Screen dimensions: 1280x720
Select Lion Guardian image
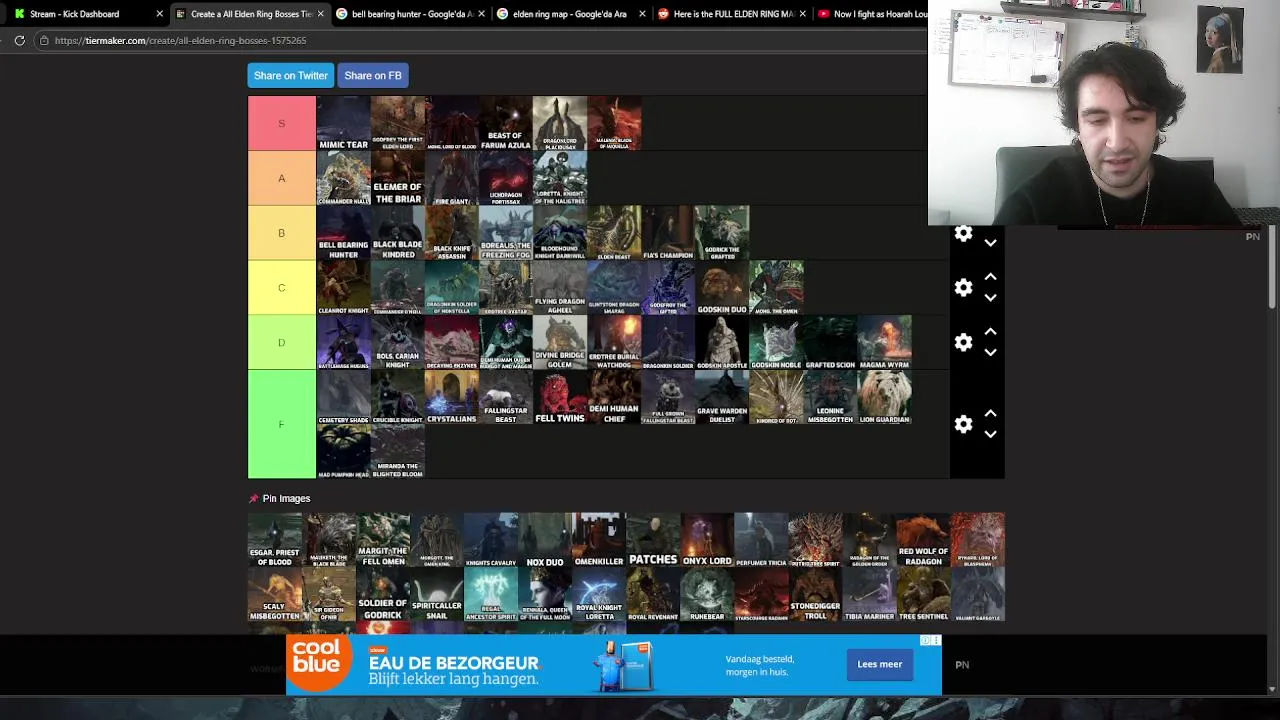884,397
